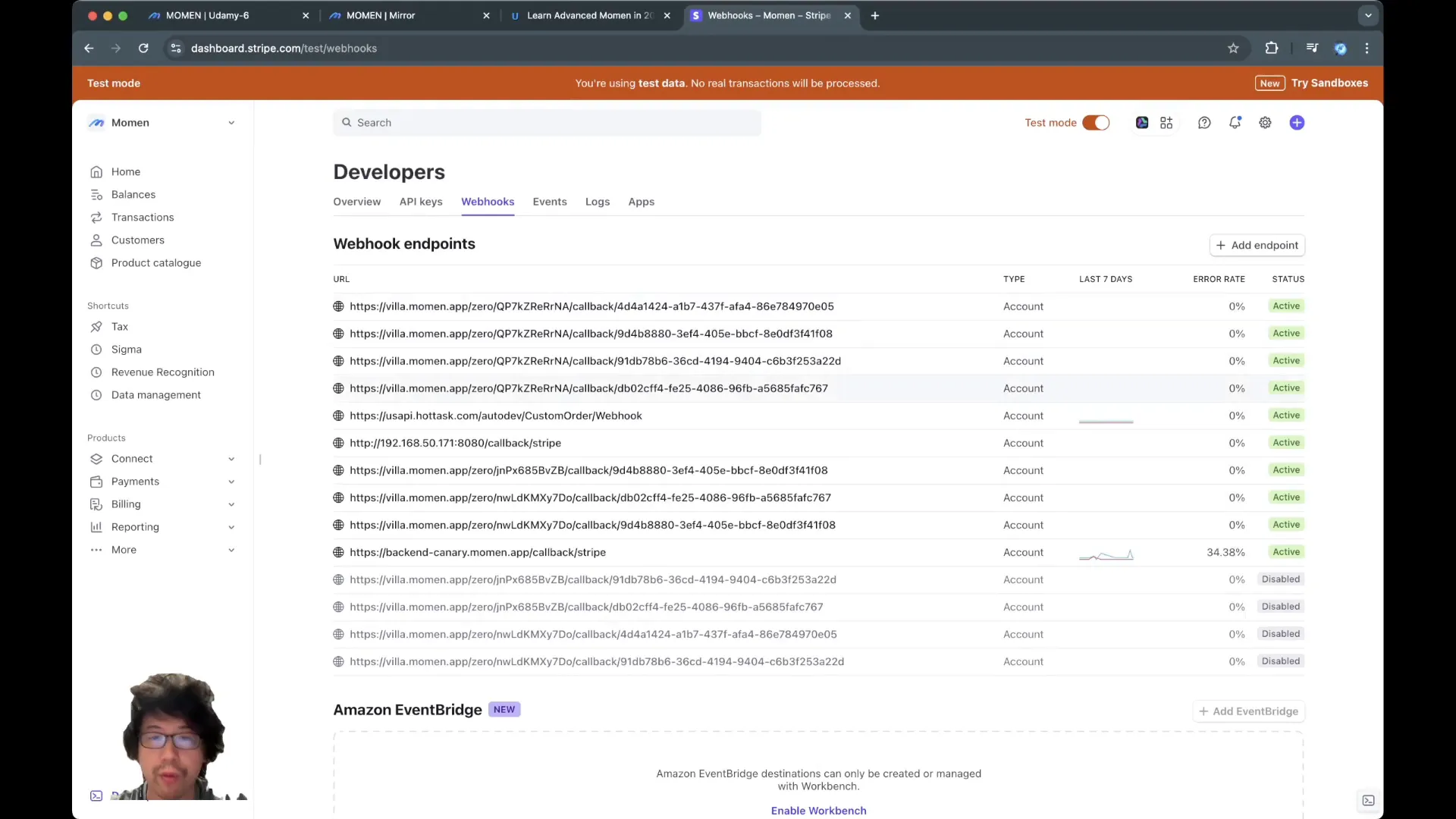Open the Workbench console icon bottom right
The width and height of the screenshot is (1456, 819).
point(1368,801)
